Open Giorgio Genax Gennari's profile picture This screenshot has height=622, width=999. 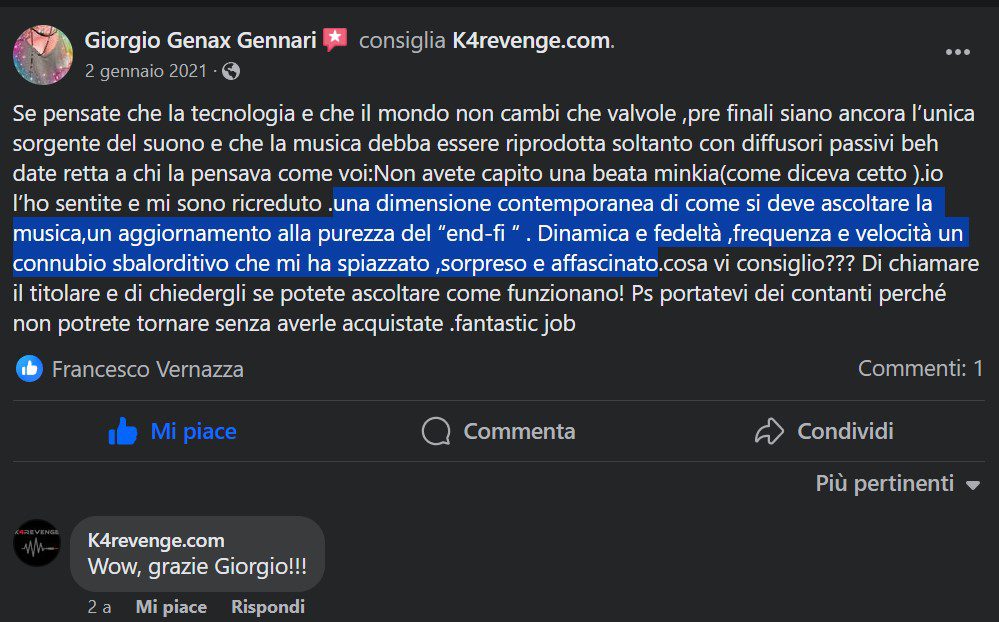(43, 55)
